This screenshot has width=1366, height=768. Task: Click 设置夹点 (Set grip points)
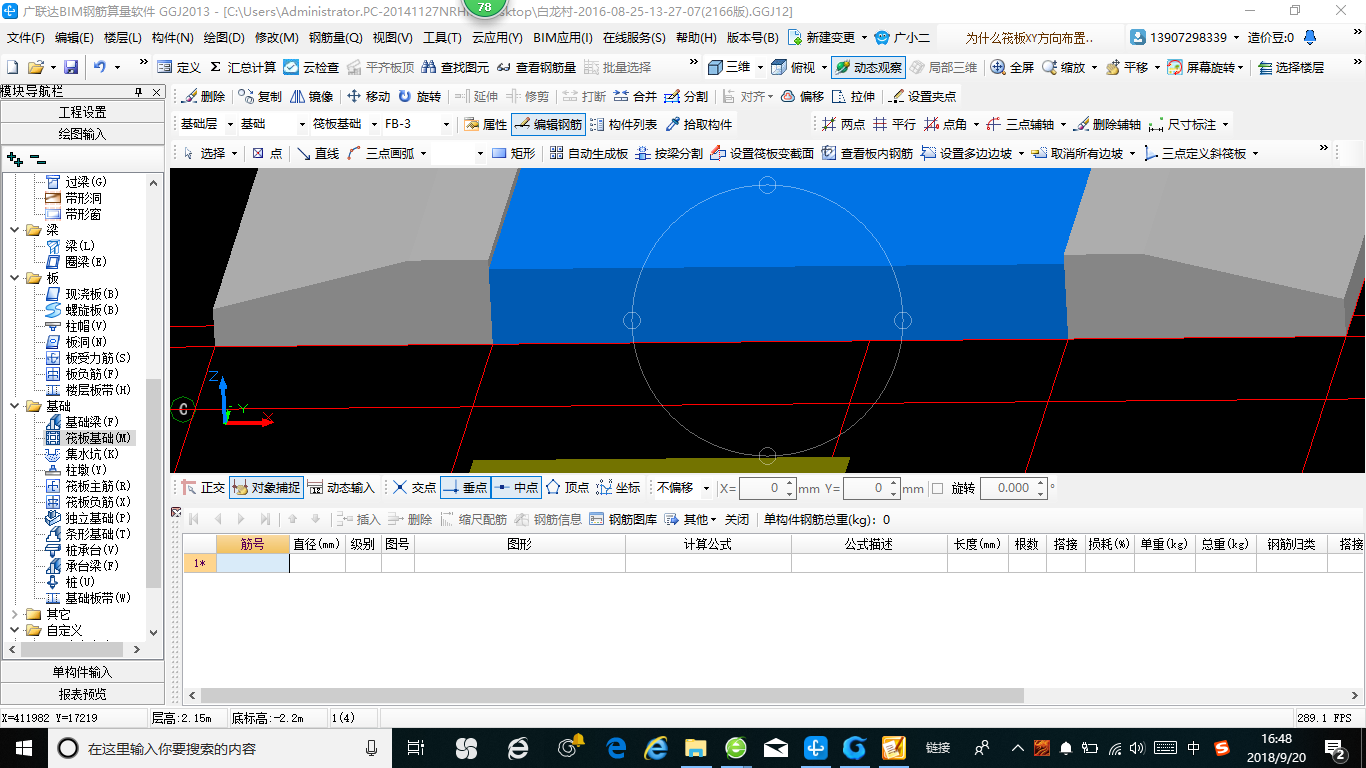coord(922,96)
